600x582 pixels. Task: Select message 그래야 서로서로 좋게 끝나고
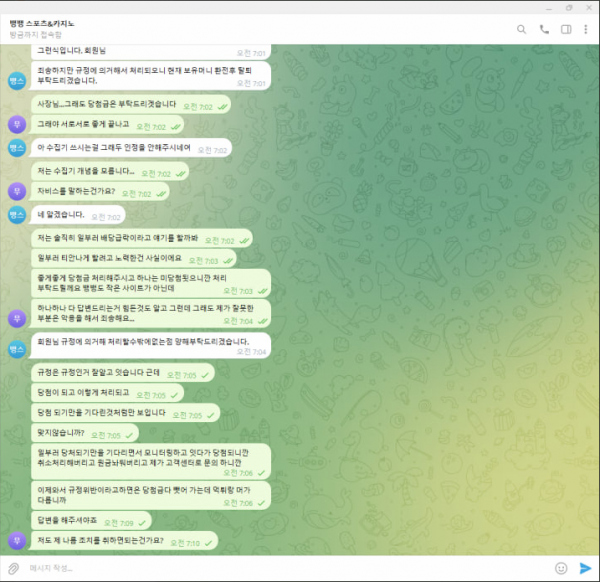(x=108, y=124)
